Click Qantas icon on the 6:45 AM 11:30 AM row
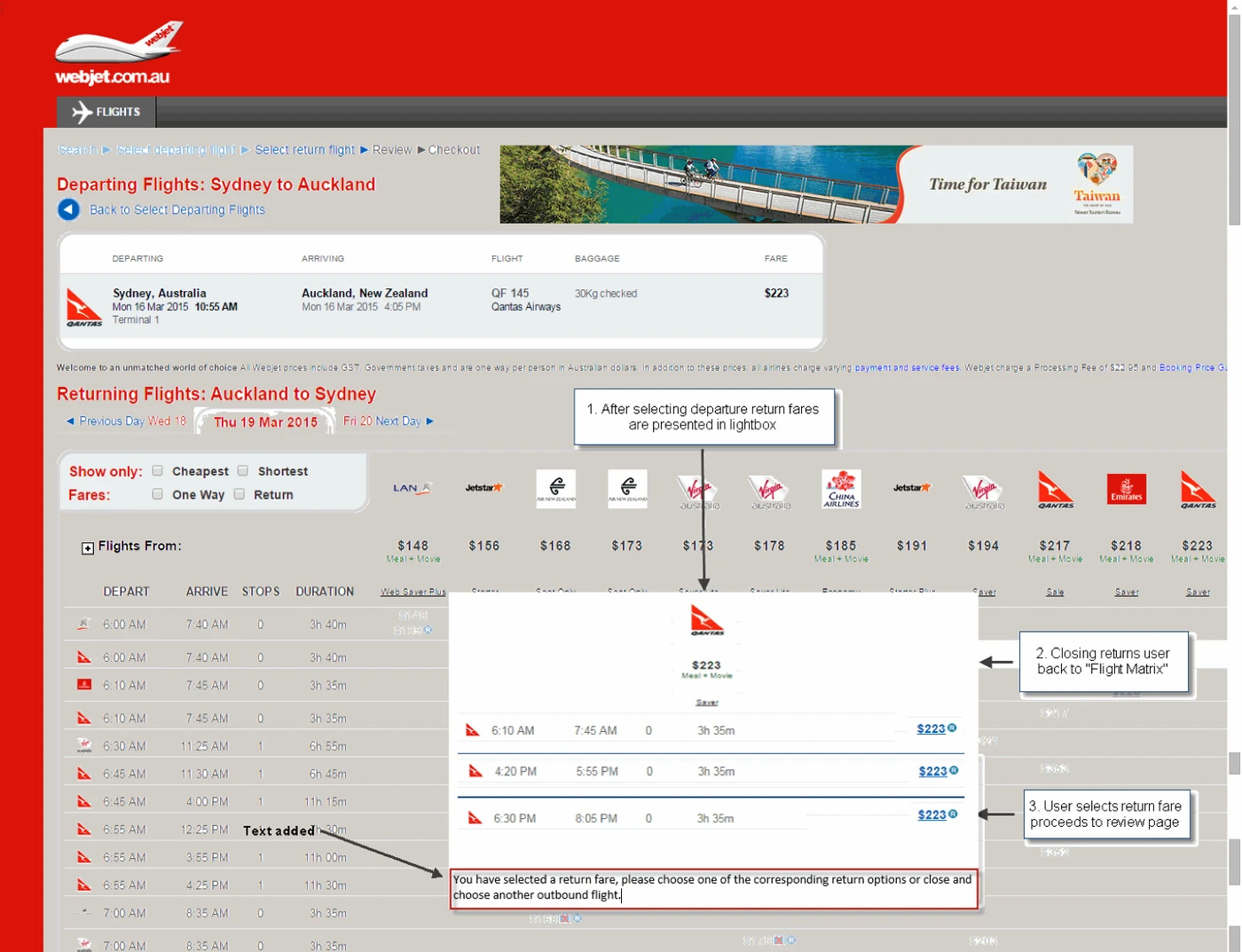Screen dimensions: 1242x952 tap(84, 774)
